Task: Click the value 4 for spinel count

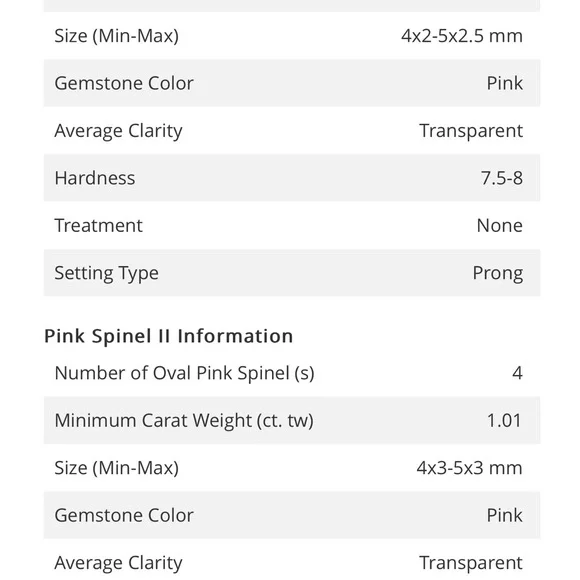Action: click(x=517, y=373)
